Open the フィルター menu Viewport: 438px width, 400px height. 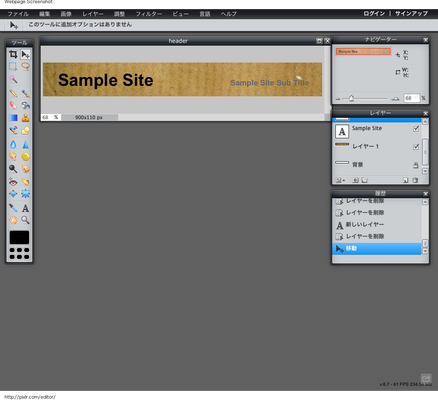point(149,14)
